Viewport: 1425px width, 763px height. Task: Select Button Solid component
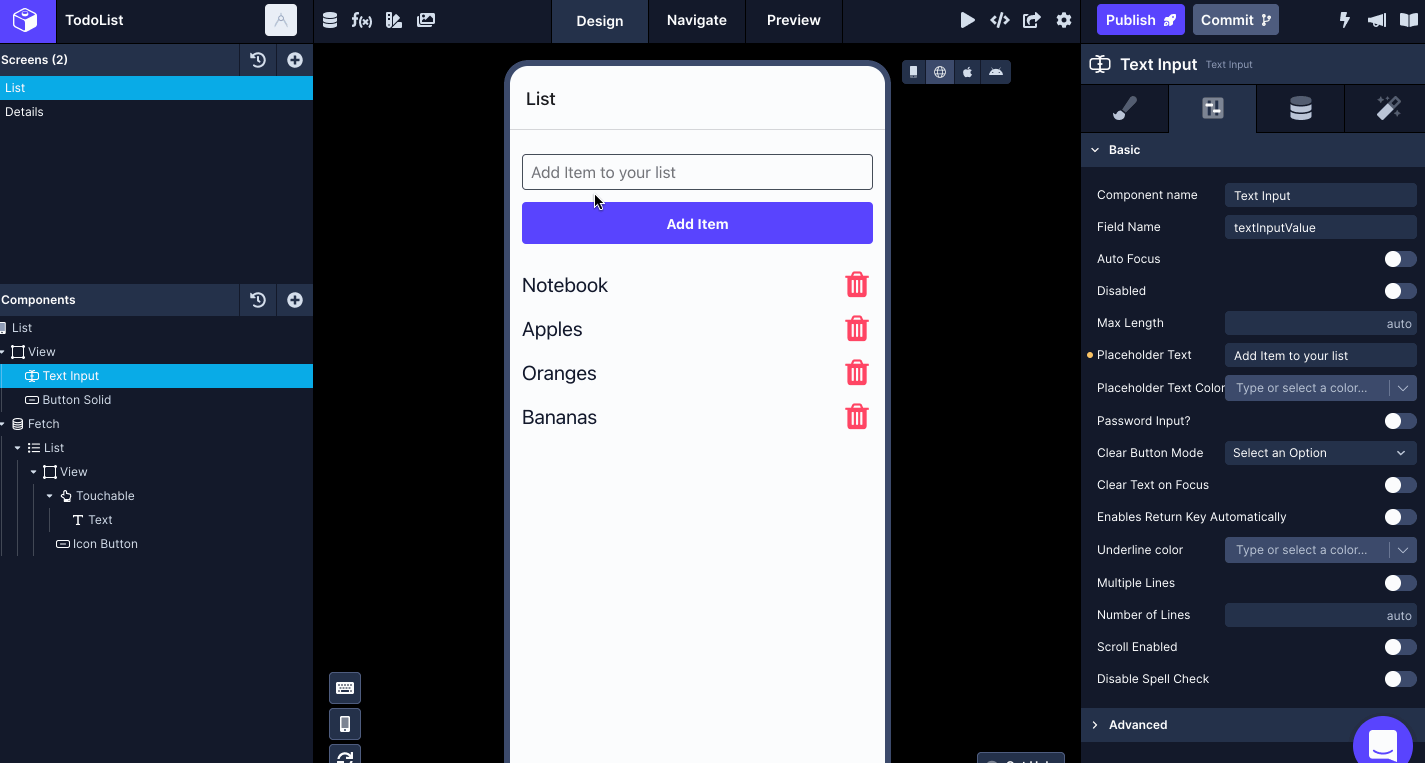[x=156, y=400]
